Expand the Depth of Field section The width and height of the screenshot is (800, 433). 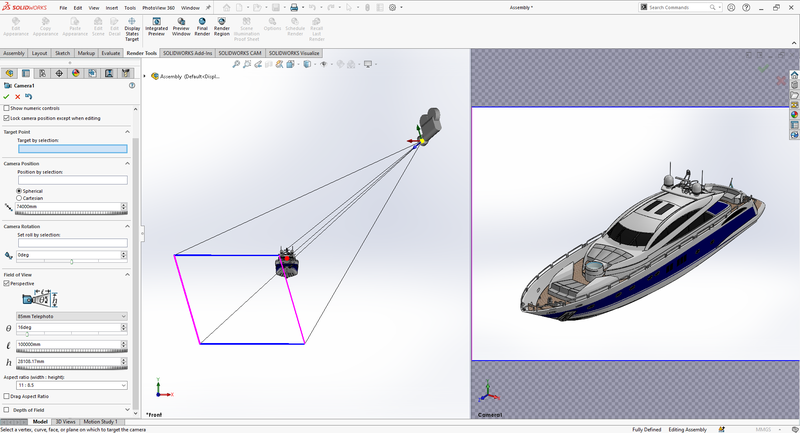click(127, 410)
